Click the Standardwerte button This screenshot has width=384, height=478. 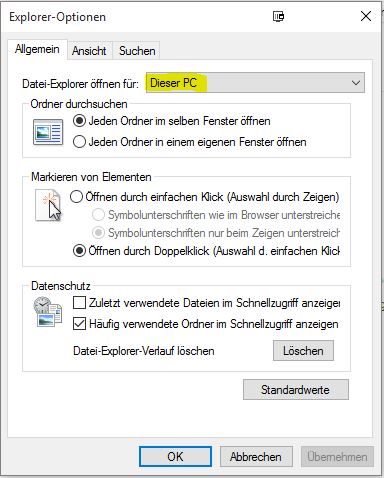[x=296, y=390]
